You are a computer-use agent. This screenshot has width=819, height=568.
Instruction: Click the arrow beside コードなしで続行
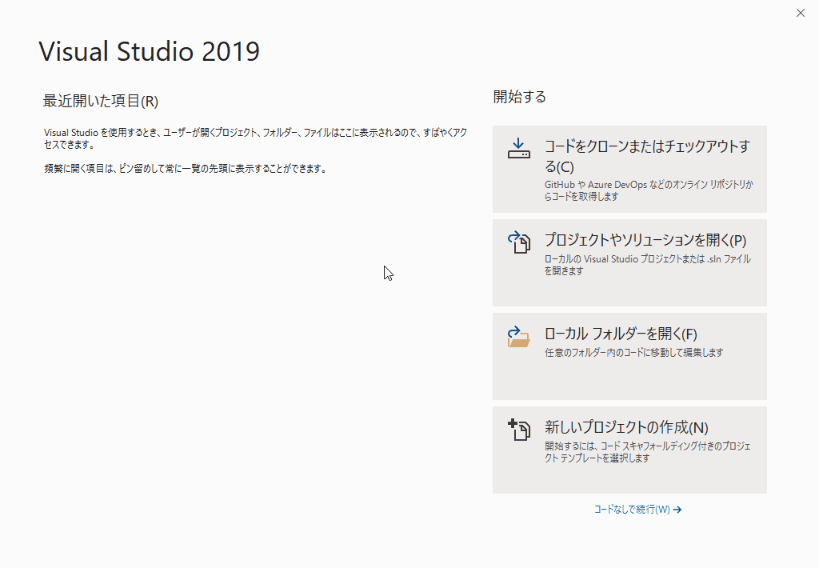pyautogui.click(x=677, y=509)
